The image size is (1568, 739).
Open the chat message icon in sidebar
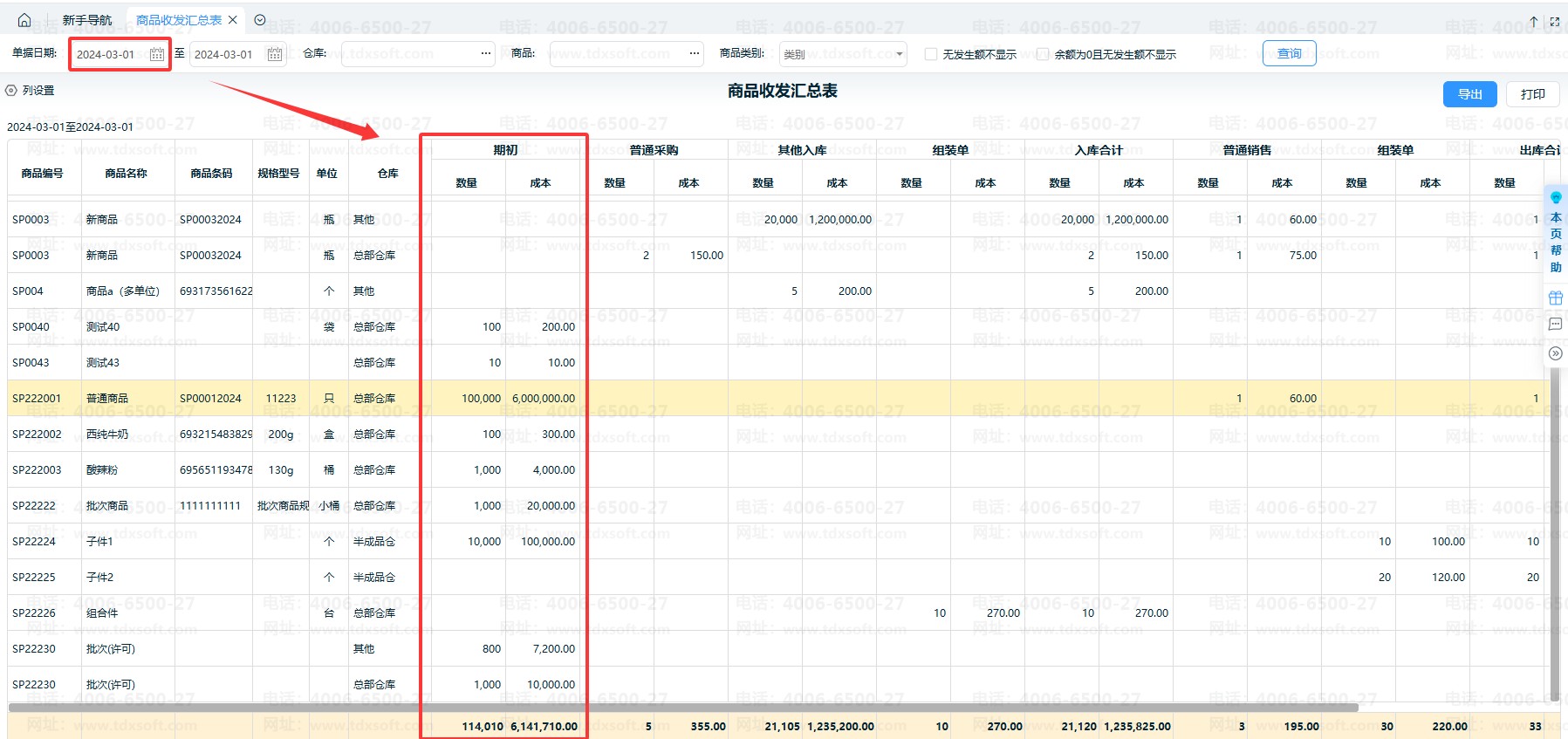tap(1555, 325)
